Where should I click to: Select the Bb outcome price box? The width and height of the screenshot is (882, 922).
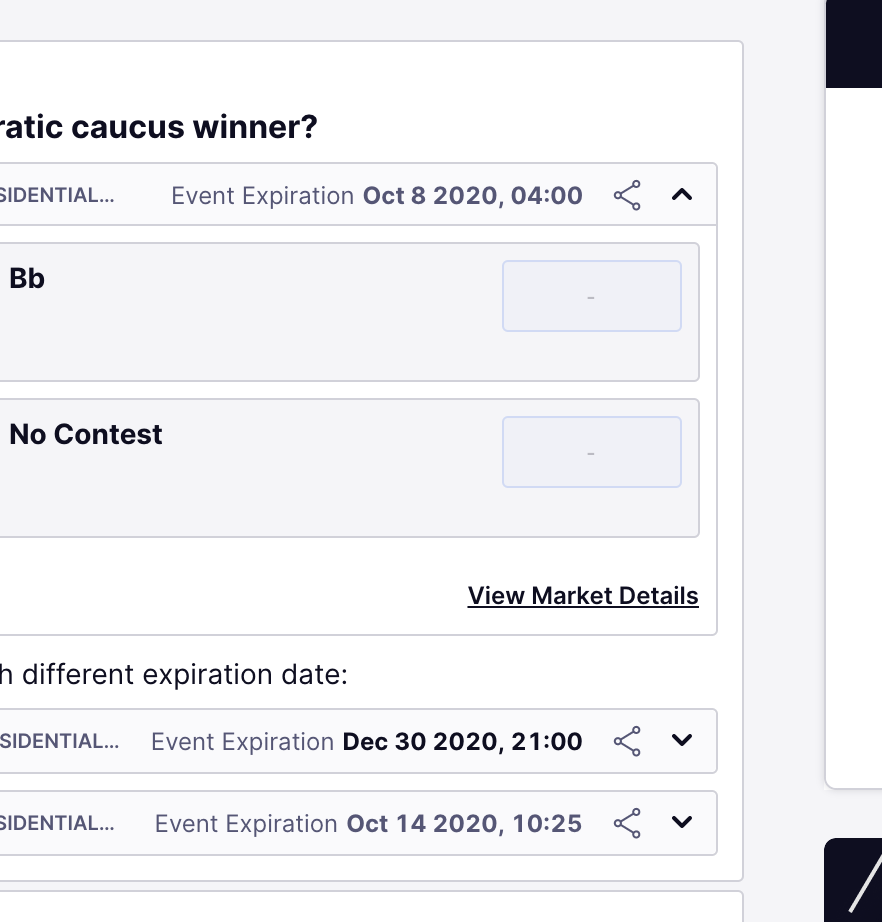(x=591, y=296)
